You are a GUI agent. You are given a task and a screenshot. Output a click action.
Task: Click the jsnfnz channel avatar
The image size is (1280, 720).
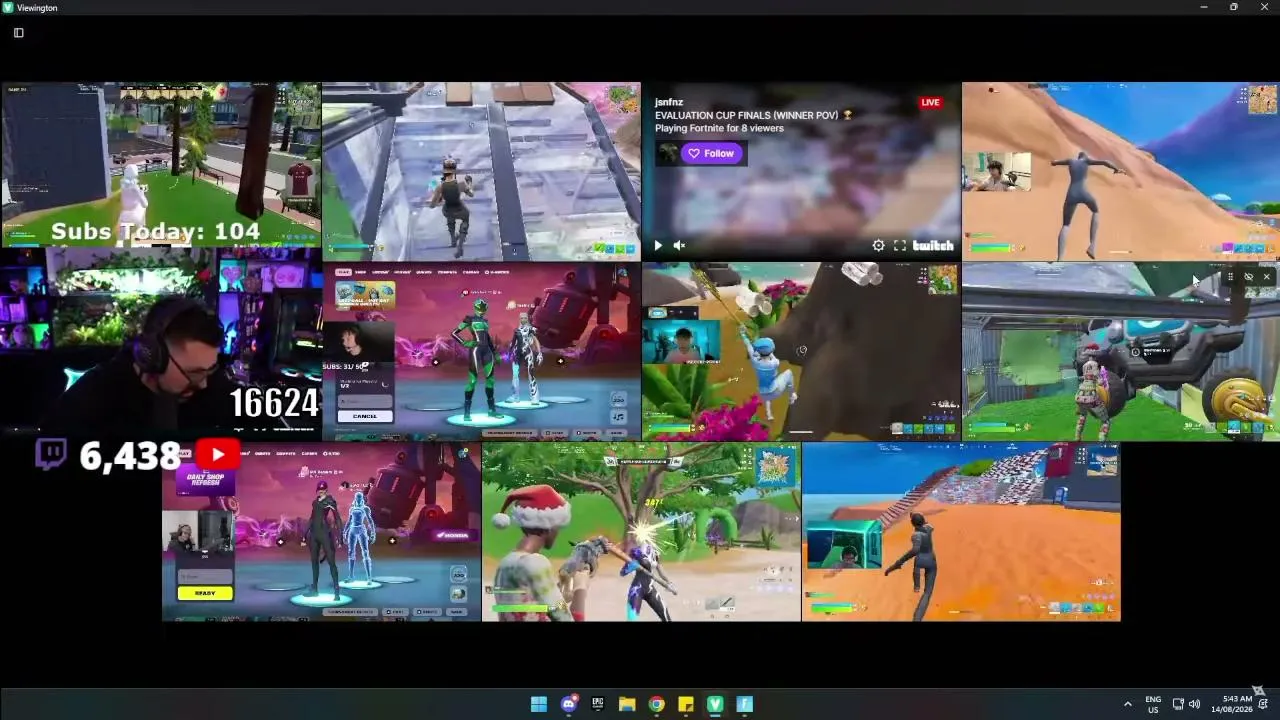pos(667,153)
